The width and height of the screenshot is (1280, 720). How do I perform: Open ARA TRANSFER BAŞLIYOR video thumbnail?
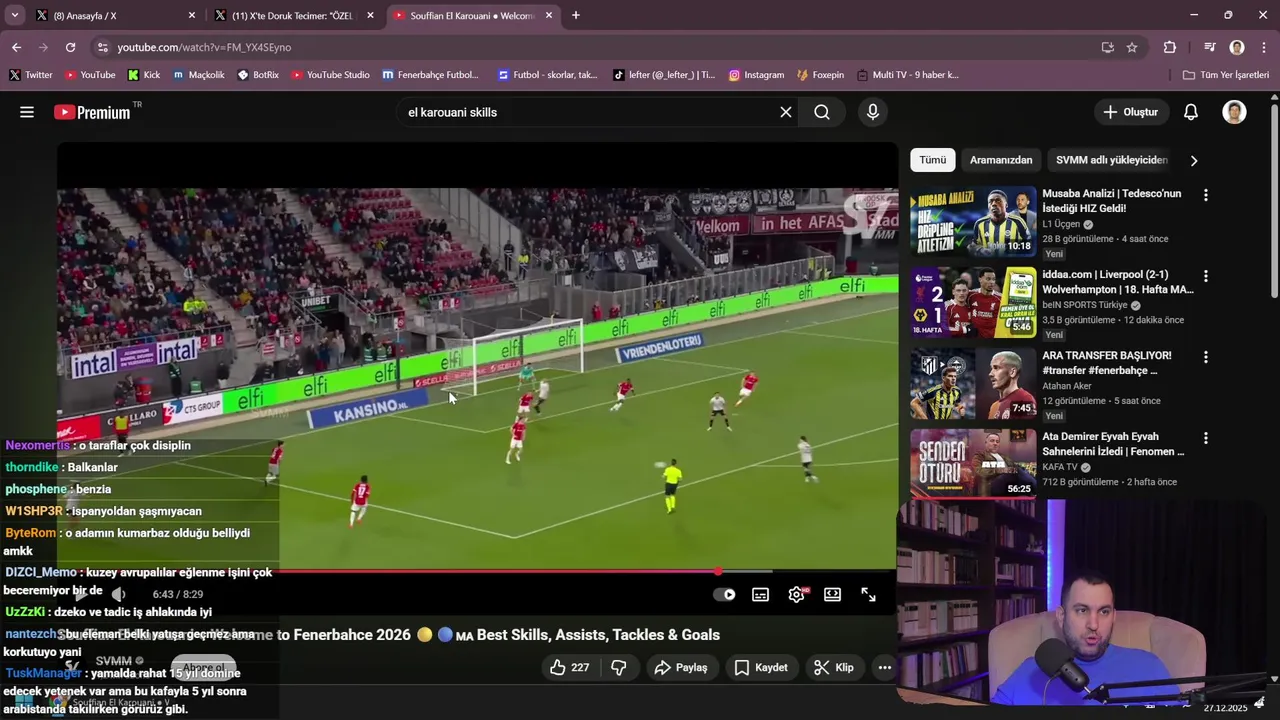click(973, 383)
